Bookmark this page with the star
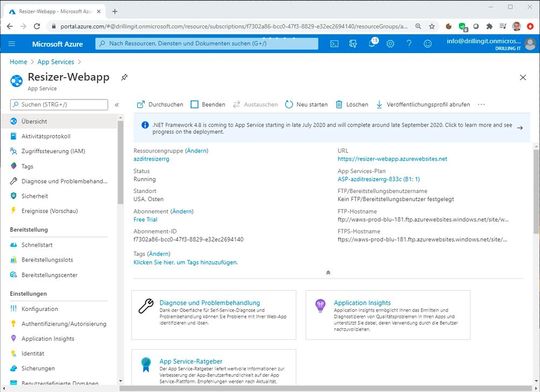Image resolution: width=540 pixels, height=392 pixels. (x=432, y=26)
